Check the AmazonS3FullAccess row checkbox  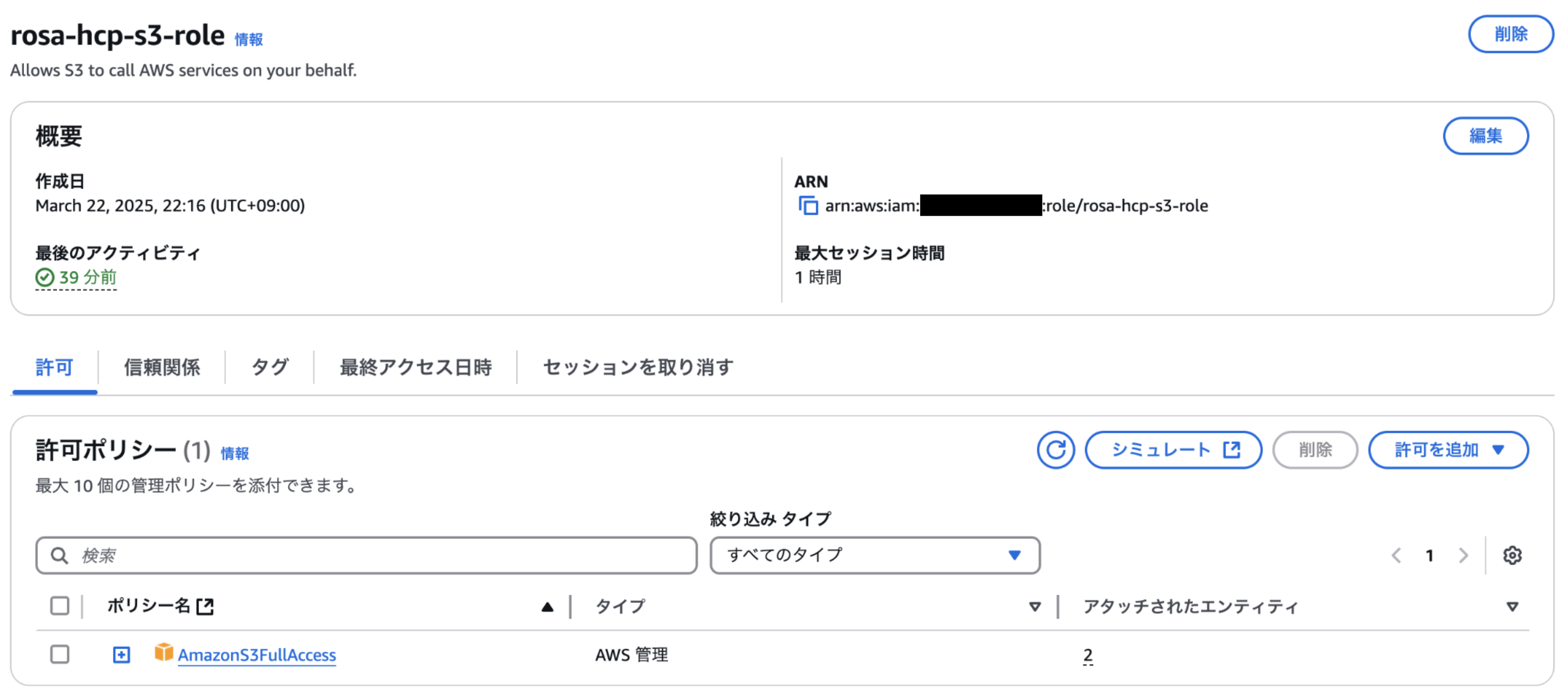(60, 655)
